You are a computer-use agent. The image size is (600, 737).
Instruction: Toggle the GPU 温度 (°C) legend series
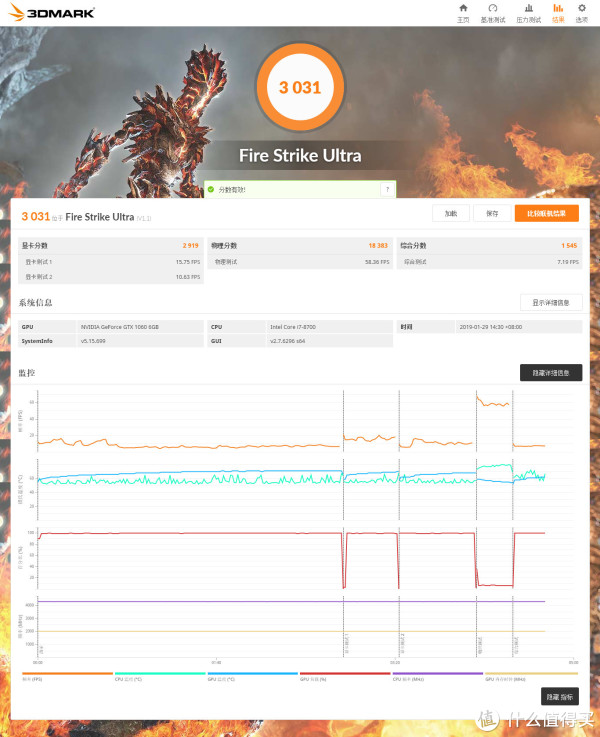tap(253, 676)
